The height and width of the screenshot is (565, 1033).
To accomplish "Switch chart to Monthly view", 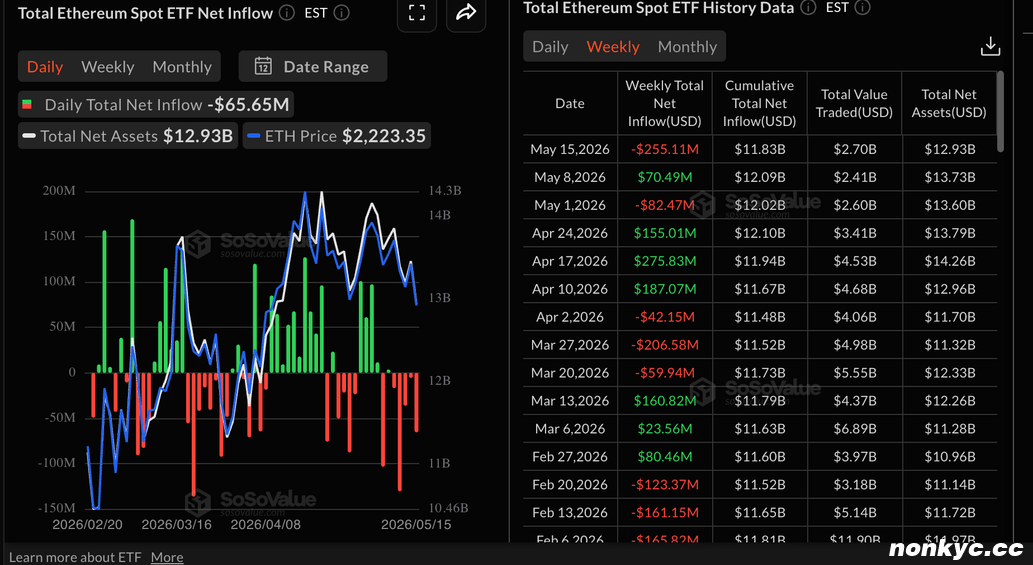I will (182, 67).
